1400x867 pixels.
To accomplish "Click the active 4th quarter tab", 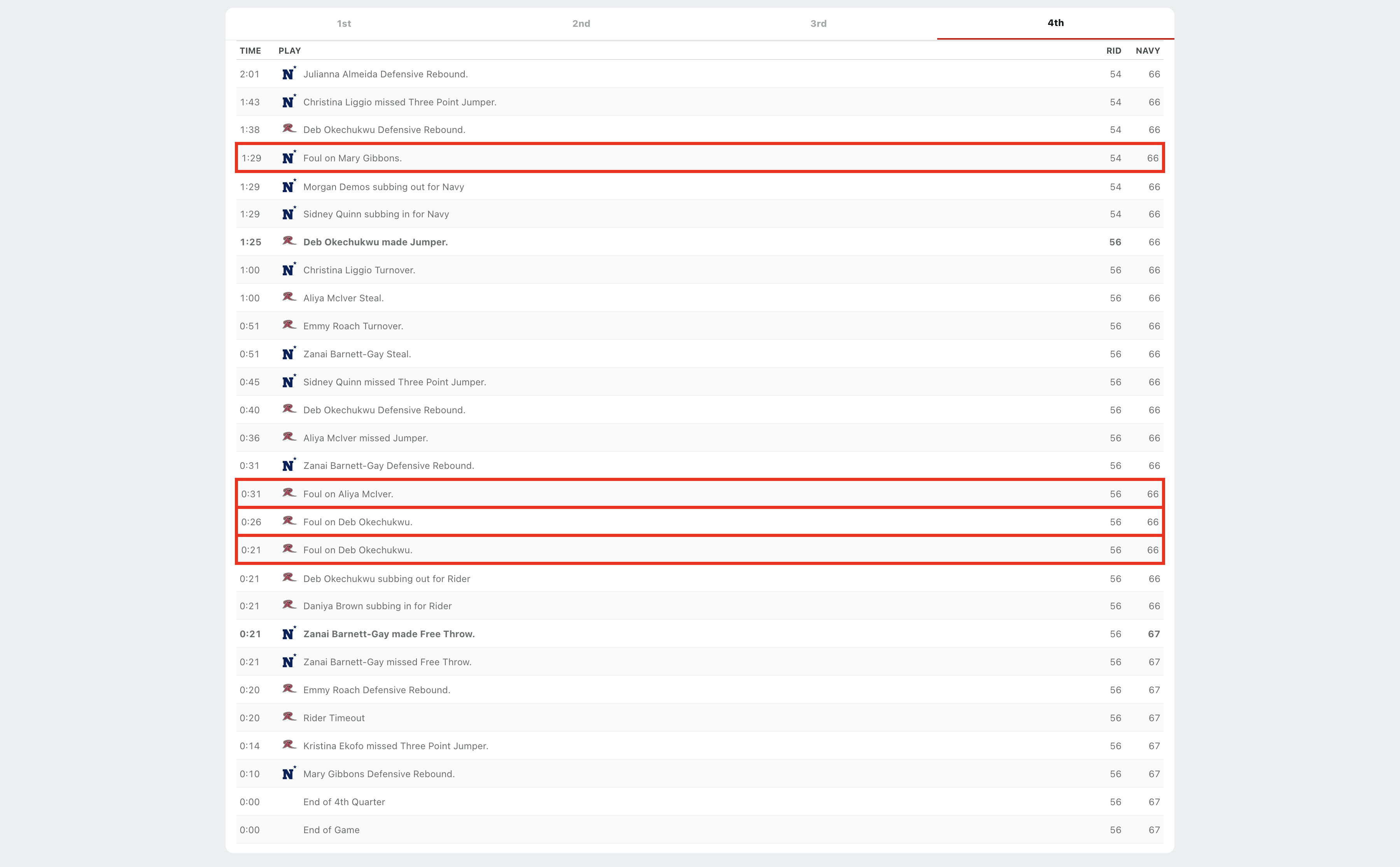I will (1055, 23).
